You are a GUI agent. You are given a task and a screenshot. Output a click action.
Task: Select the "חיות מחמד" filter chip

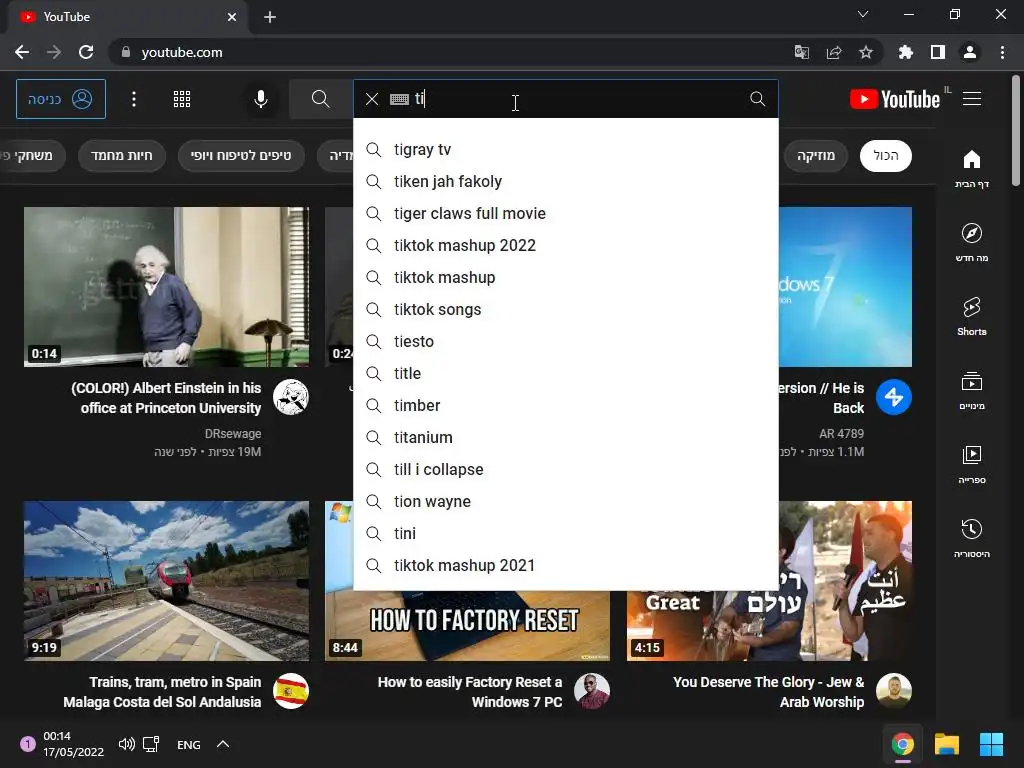point(121,155)
